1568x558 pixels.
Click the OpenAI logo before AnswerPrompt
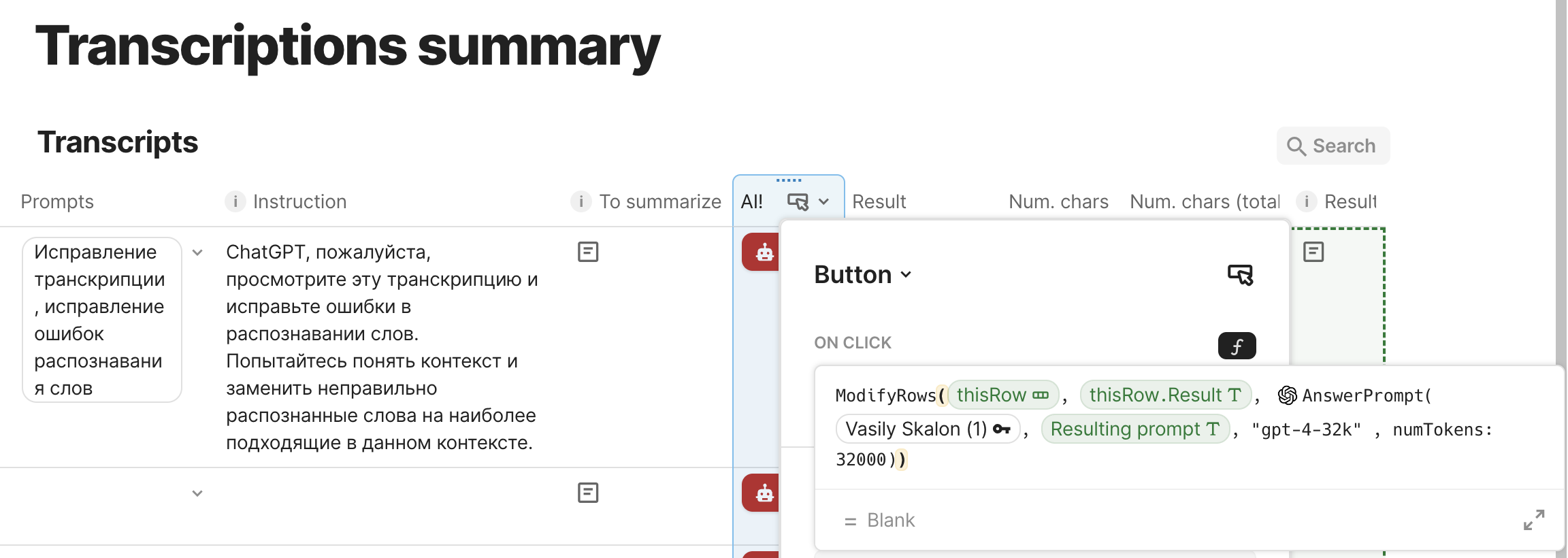[x=1288, y=395]
